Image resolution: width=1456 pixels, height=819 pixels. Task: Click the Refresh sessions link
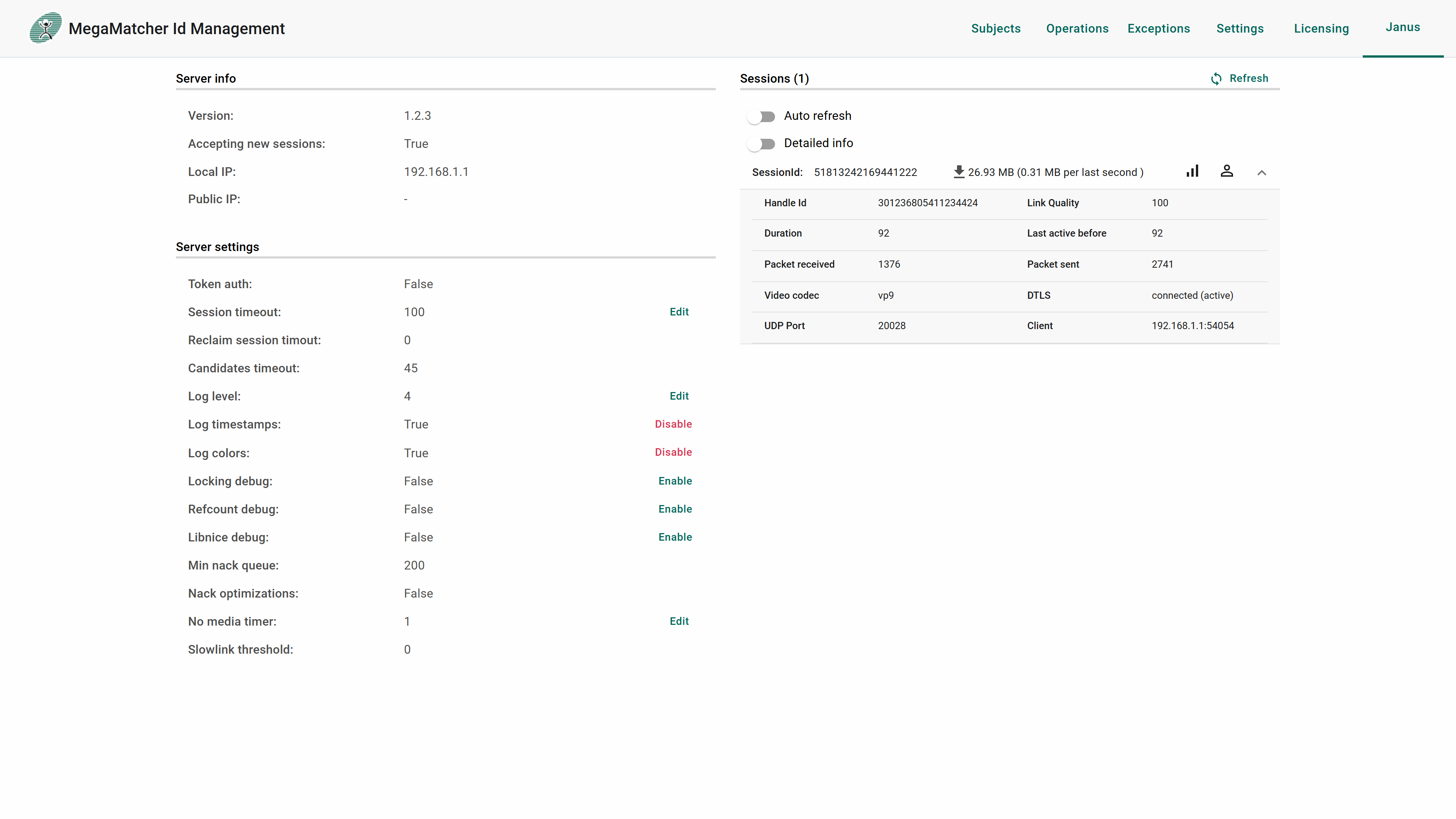1249,78
